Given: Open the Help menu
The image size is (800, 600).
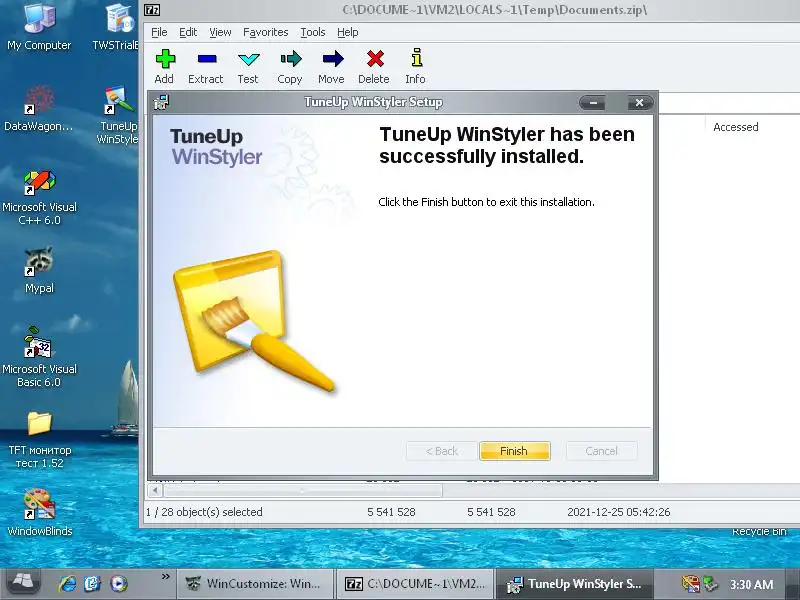Looking at the screenshot, I should [347, 32].
